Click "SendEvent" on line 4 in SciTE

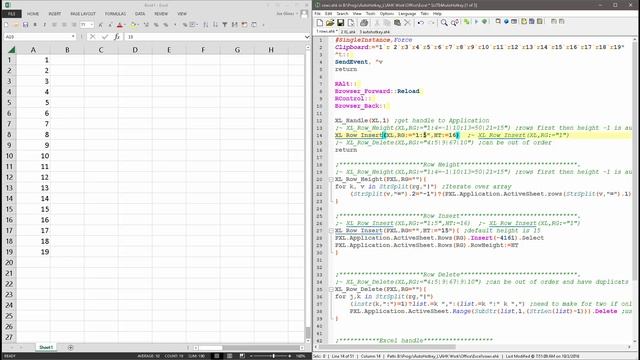351,62
